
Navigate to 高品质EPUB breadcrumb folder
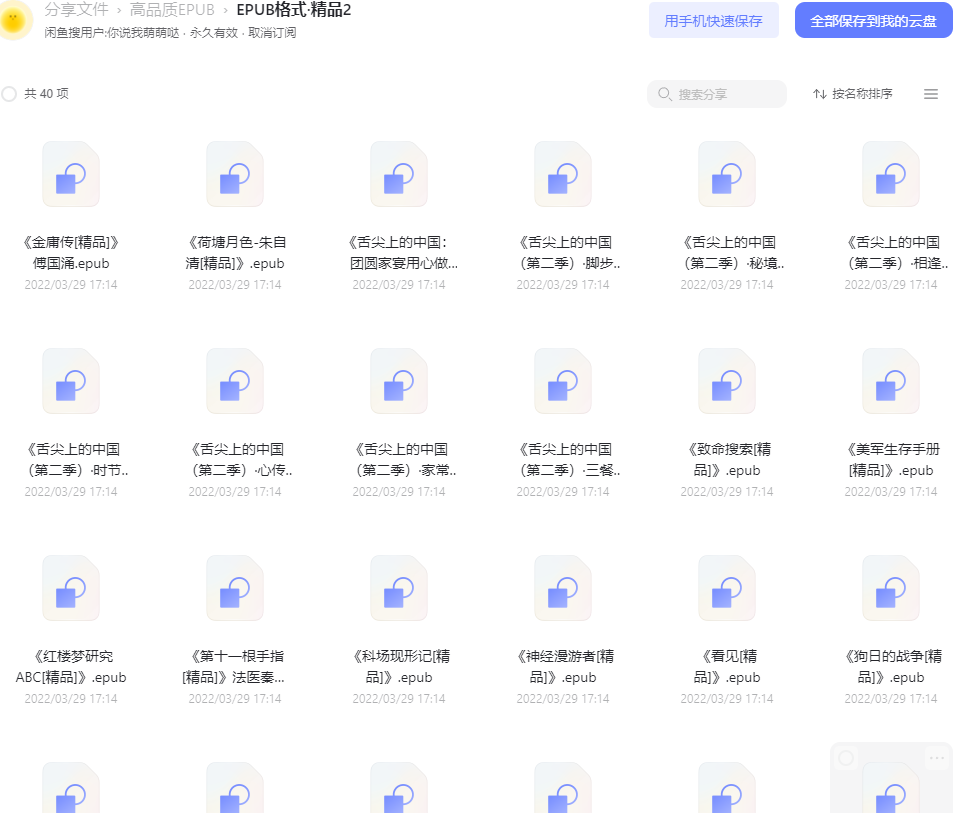[172, 10]
